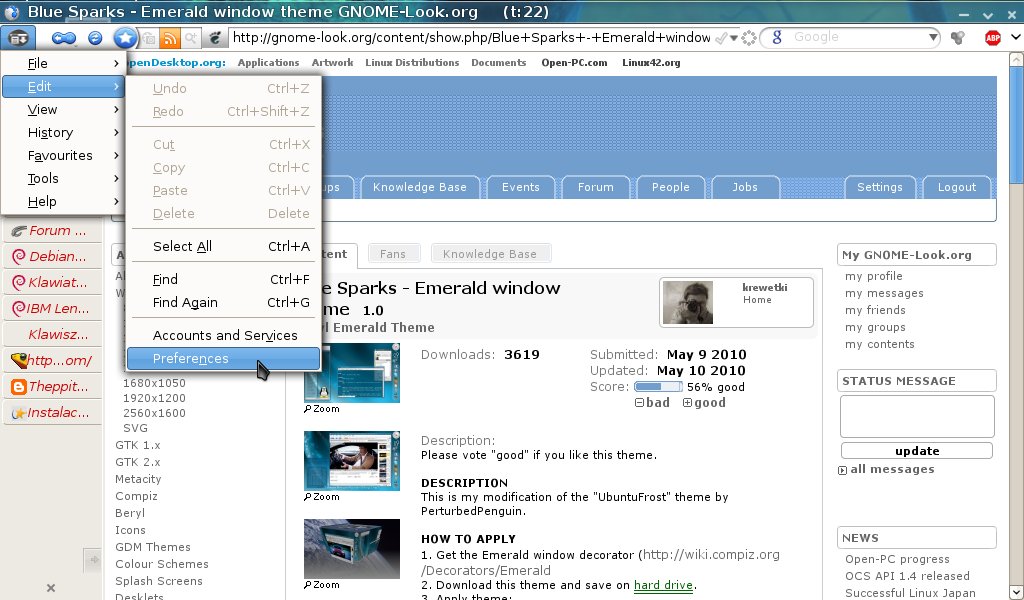
Task: Expand the Favourites submenu
Action: 63,155
